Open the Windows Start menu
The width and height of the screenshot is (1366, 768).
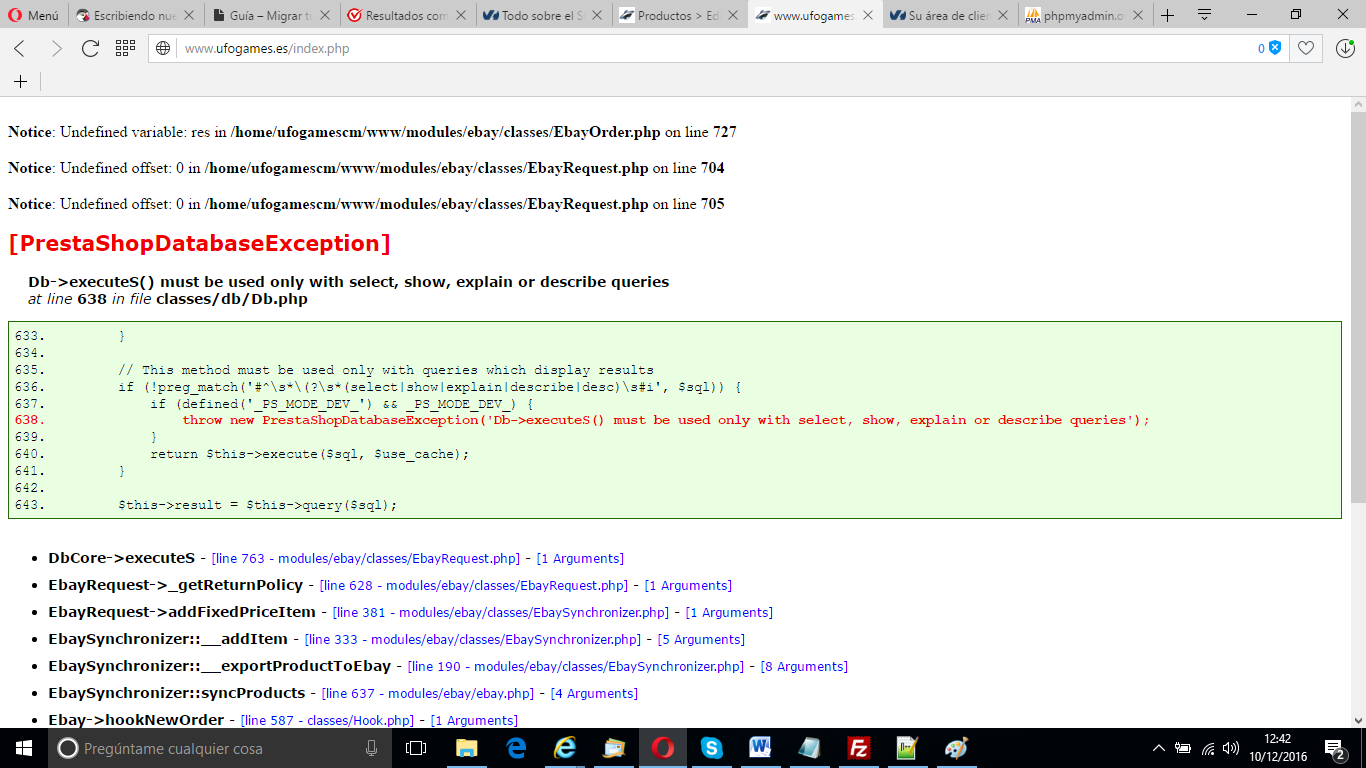point(23,748)
